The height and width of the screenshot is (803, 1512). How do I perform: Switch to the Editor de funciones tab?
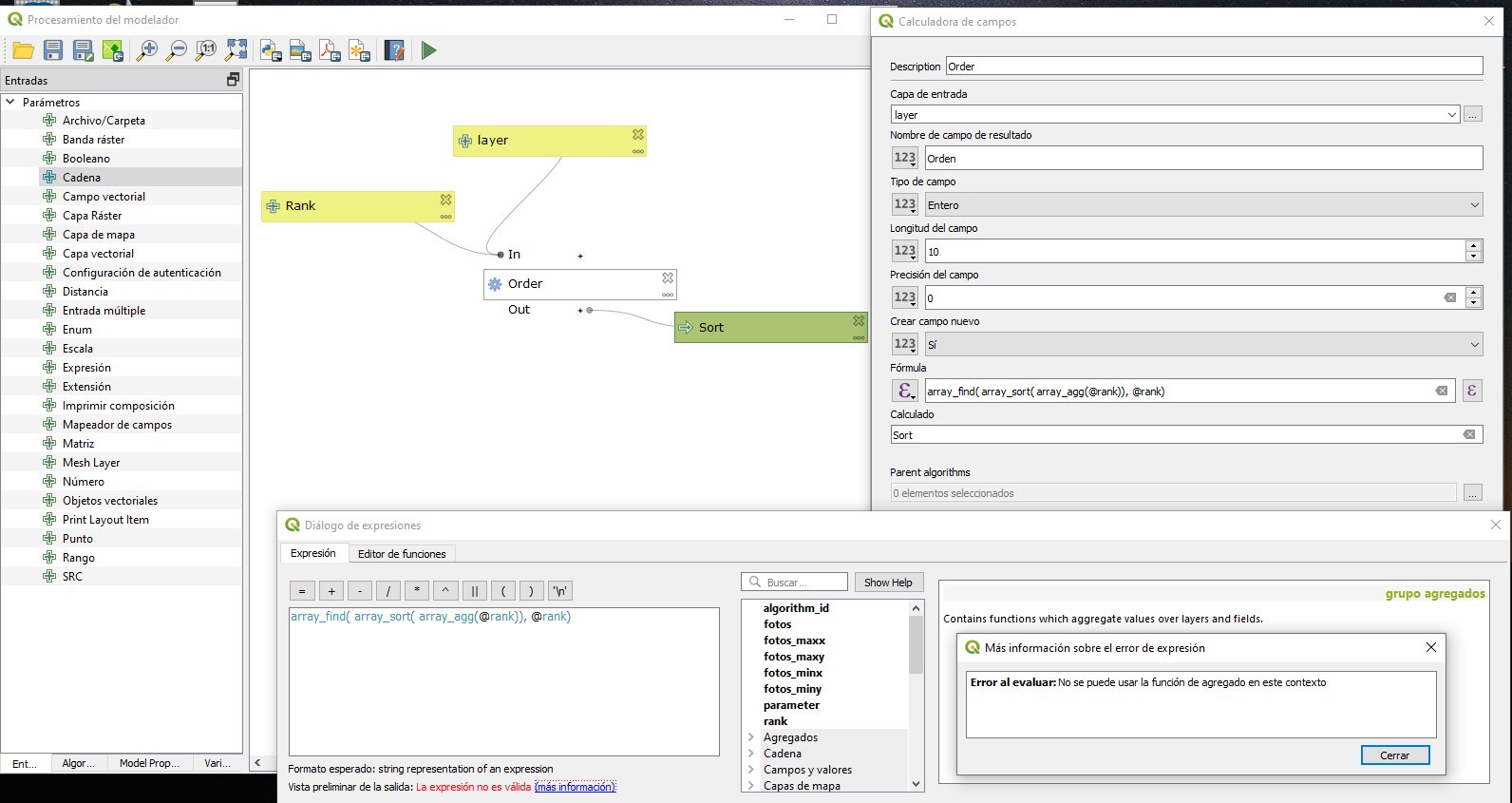402,553
